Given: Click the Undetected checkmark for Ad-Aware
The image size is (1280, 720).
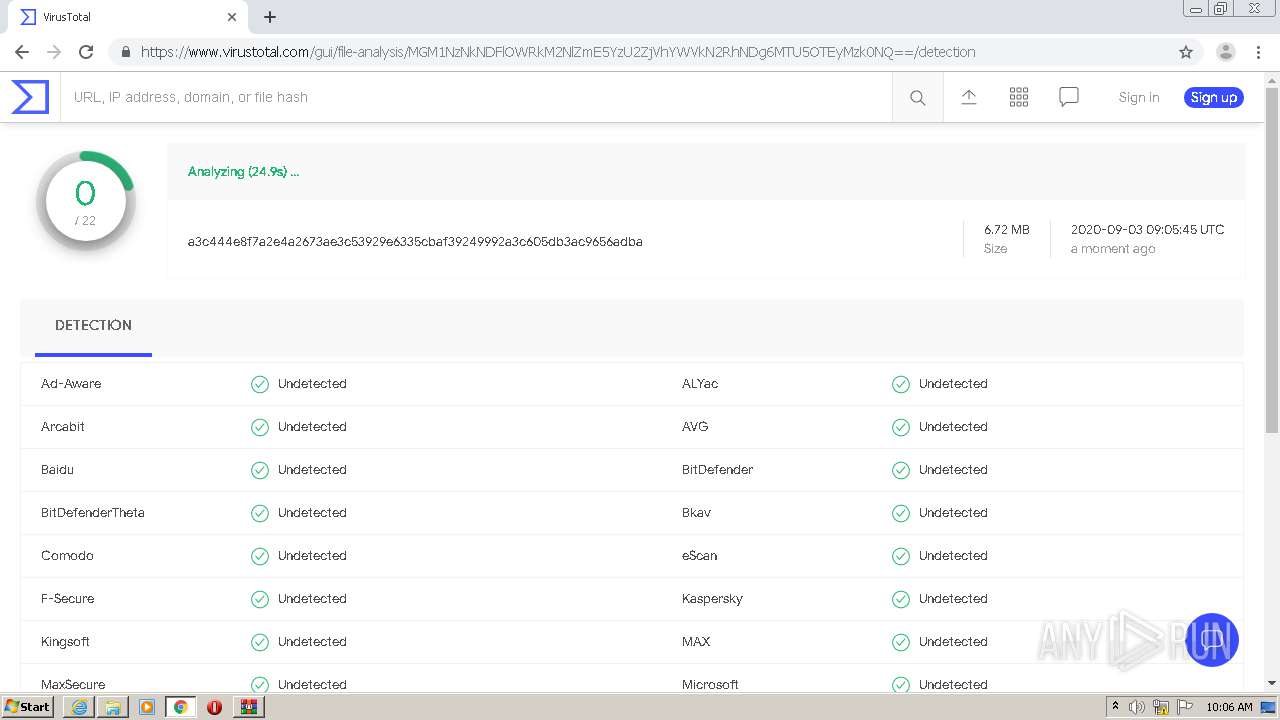Looking at the screenshot, I should (260, 384).
